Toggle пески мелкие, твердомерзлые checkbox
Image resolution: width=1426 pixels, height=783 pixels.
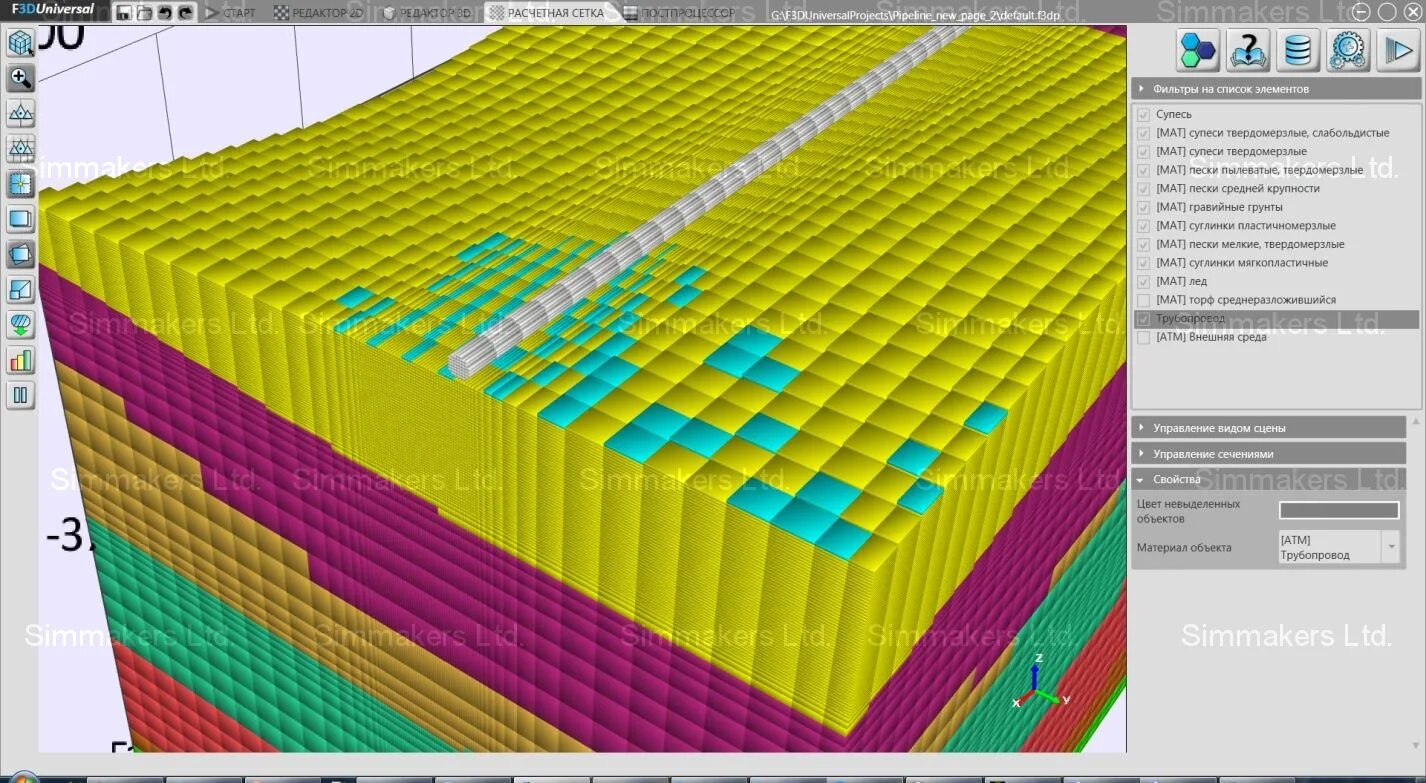click(1144, 244)
